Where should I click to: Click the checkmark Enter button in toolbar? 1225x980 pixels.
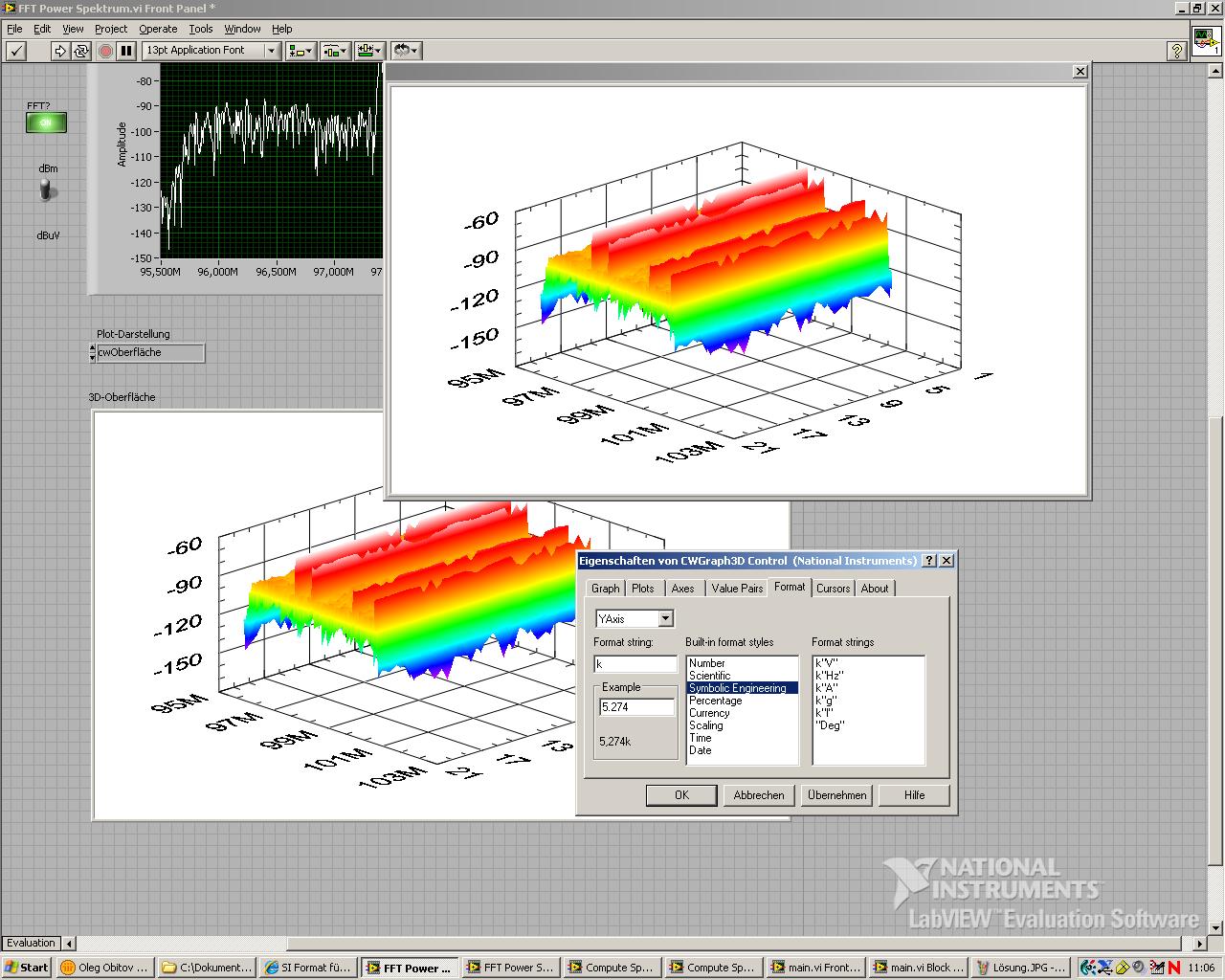click(16, 51)
